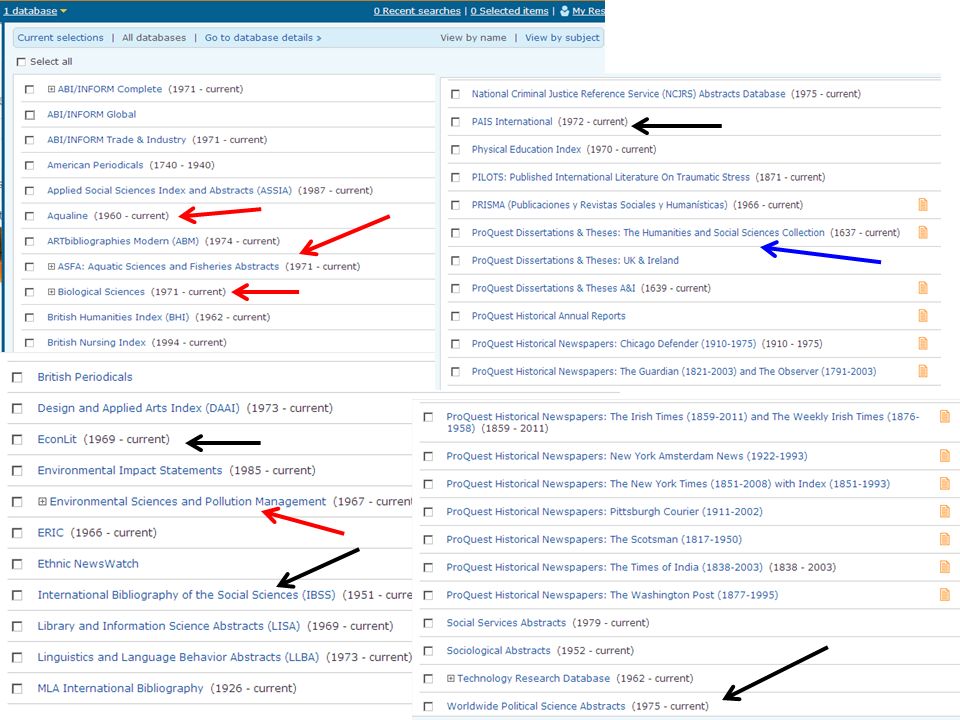The width and height of the screenshot is (960, 720).
Task: Open ABI/INFORM Trade & Industry link
Action: coord(116,140)
